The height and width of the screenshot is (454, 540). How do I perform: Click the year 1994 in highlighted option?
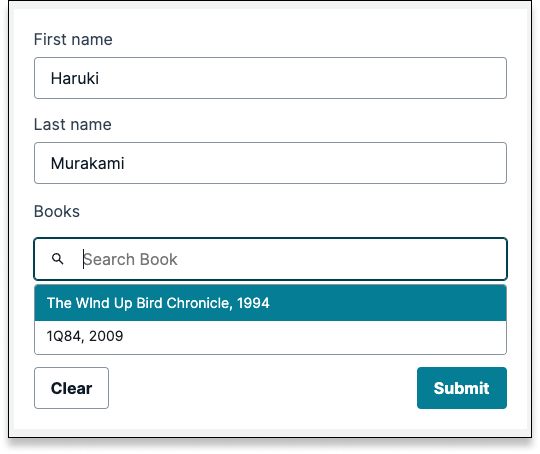253,303
